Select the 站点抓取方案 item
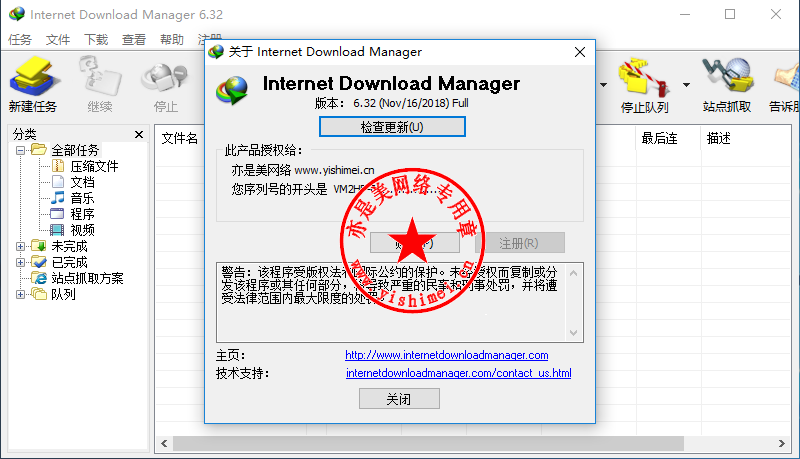This screenshot has width=800, height=459. point(87,278)
